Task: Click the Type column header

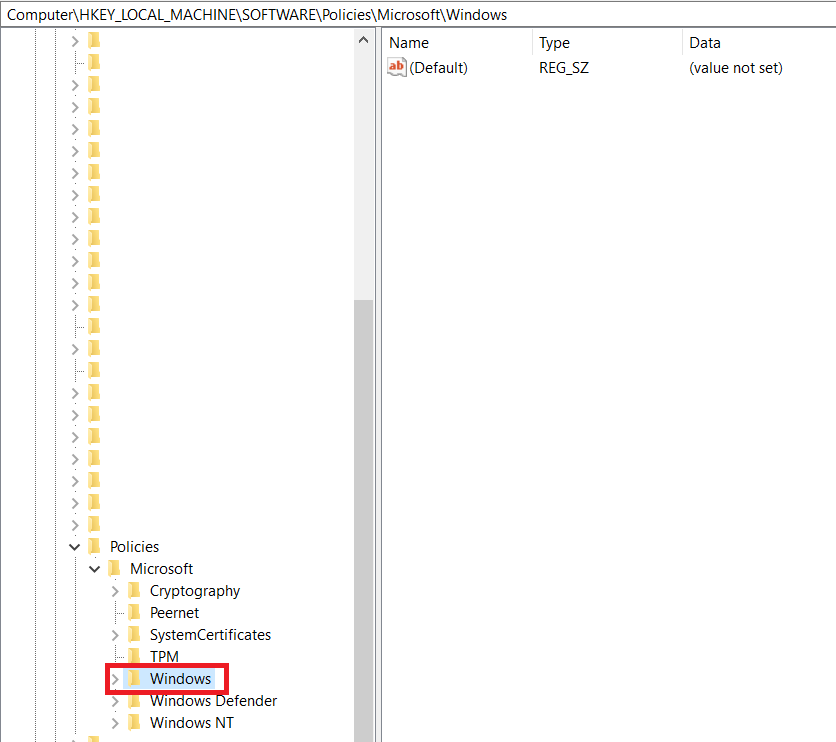Action: click(554, 42)
